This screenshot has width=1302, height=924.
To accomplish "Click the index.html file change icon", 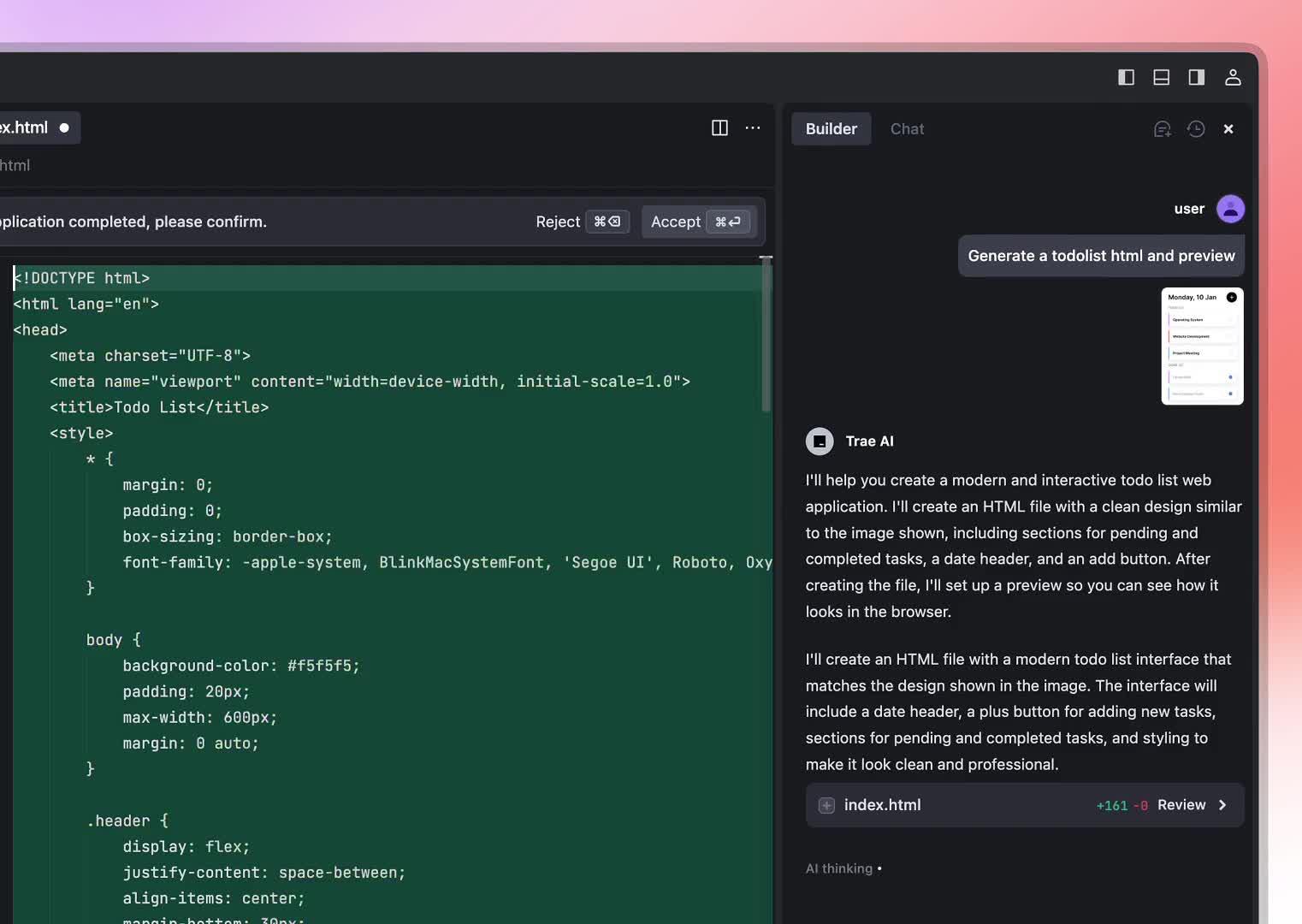I will [826, 805].
